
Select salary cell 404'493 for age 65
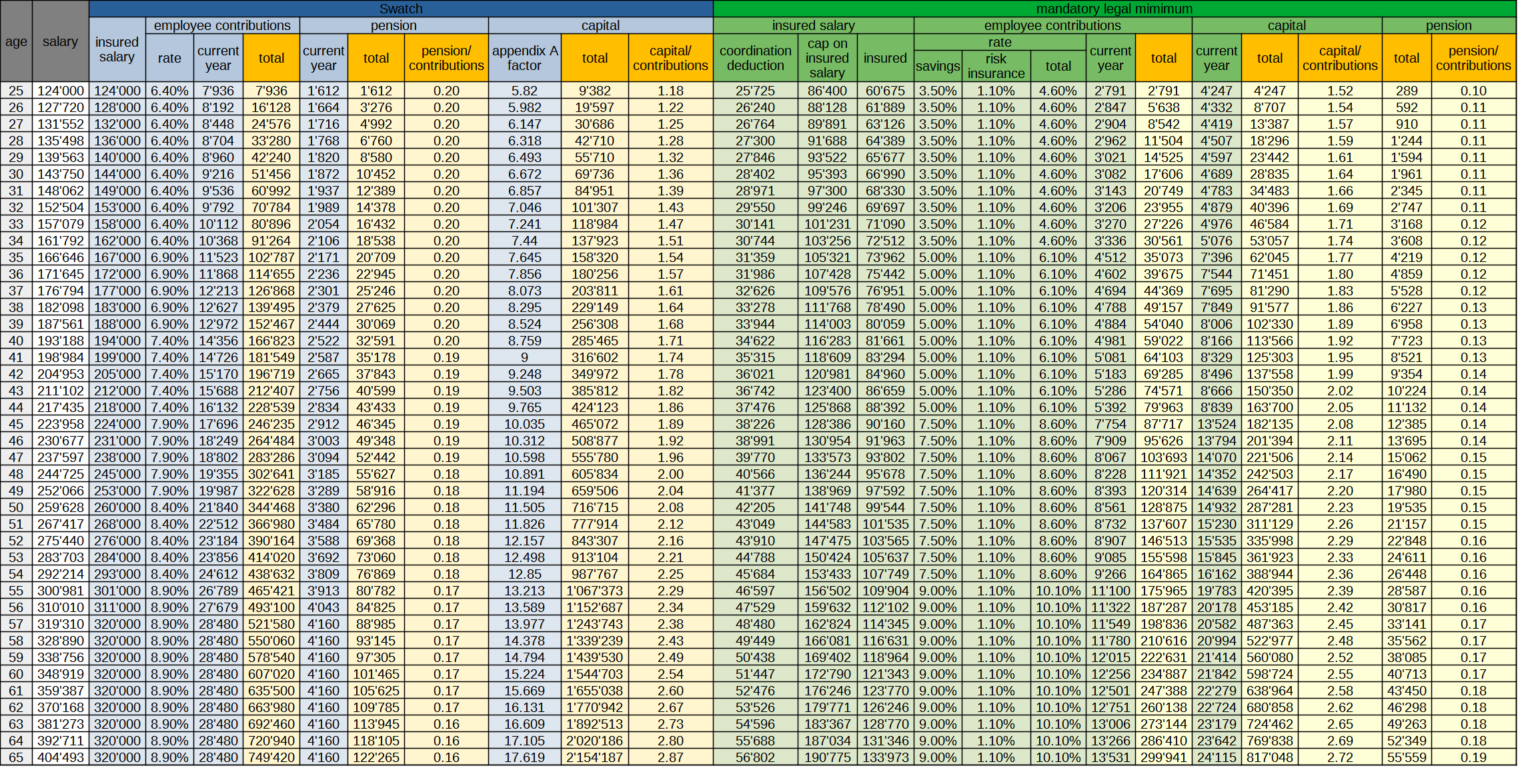tap(61, 757)
